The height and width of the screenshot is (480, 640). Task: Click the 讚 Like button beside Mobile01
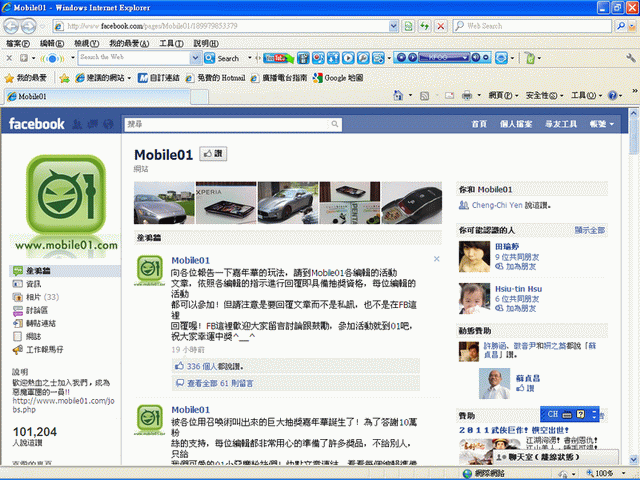[213, 154]
